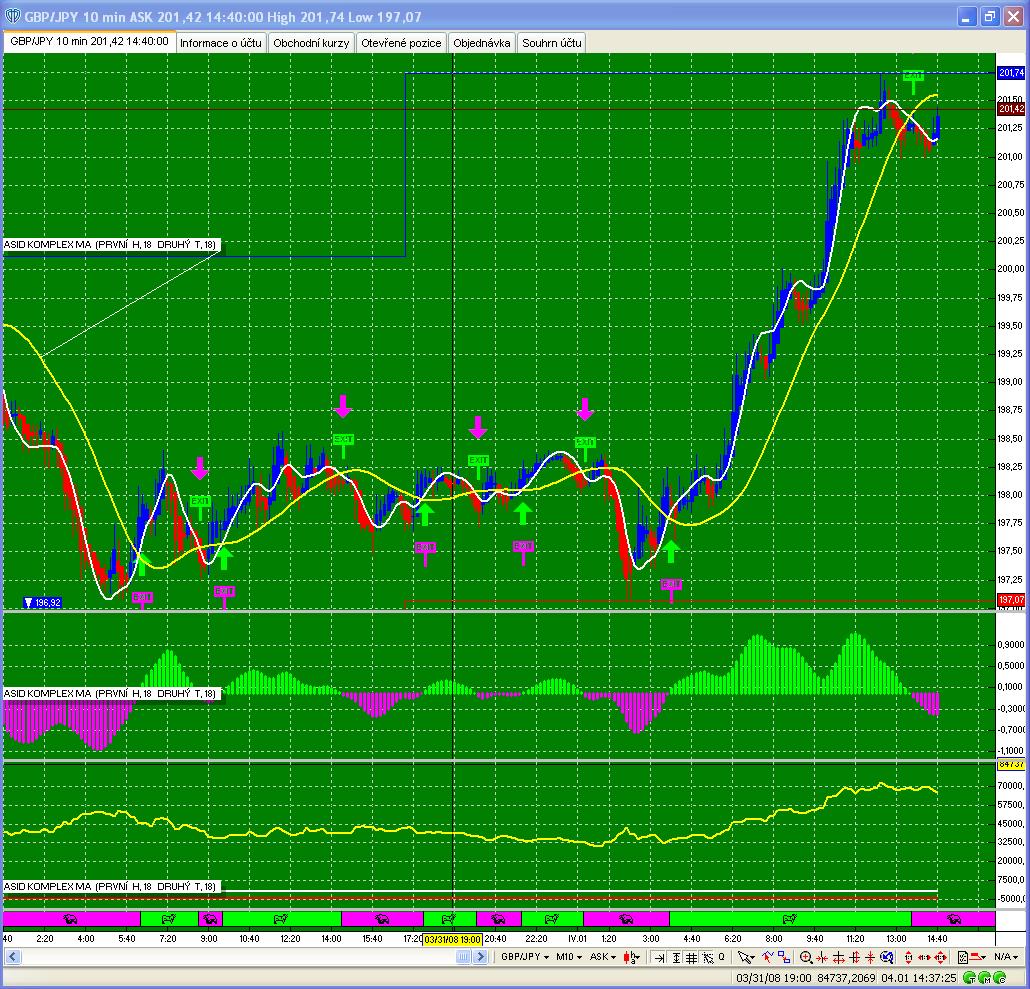Toggle the vertical auto-scale icon
The image size is (1030, 989).
pos(676,957)
